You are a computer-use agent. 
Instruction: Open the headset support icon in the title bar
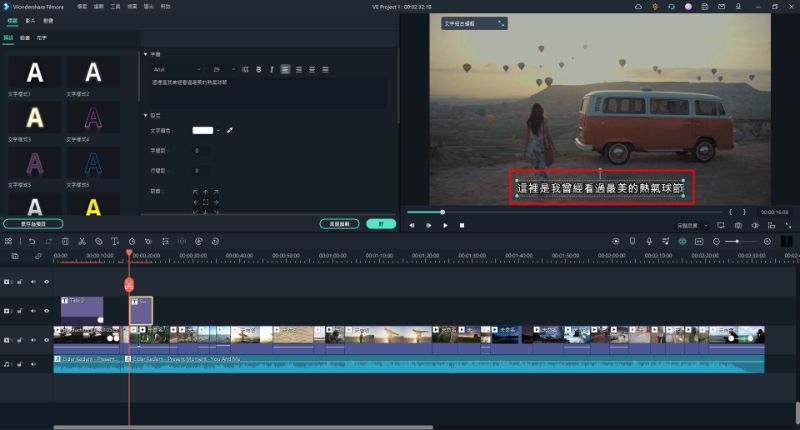click(x=671, y=7)
